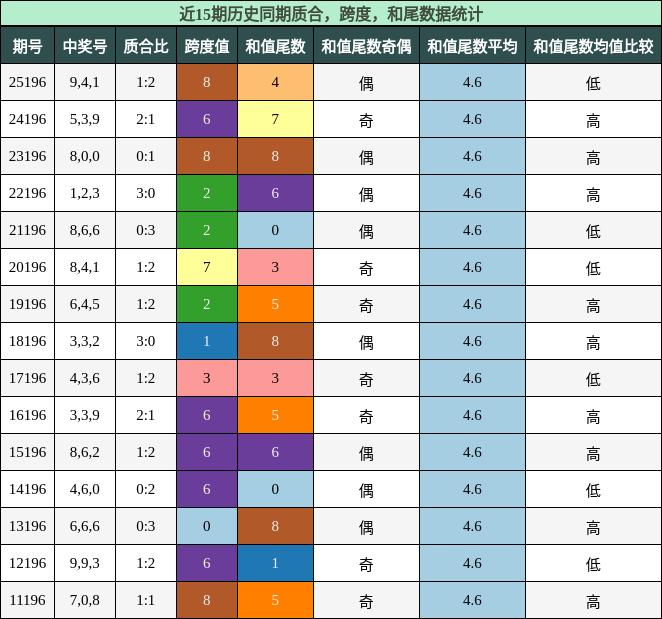
Task: Click the 和值尾数均值比较 column header
Action: [x=593, y=45]
